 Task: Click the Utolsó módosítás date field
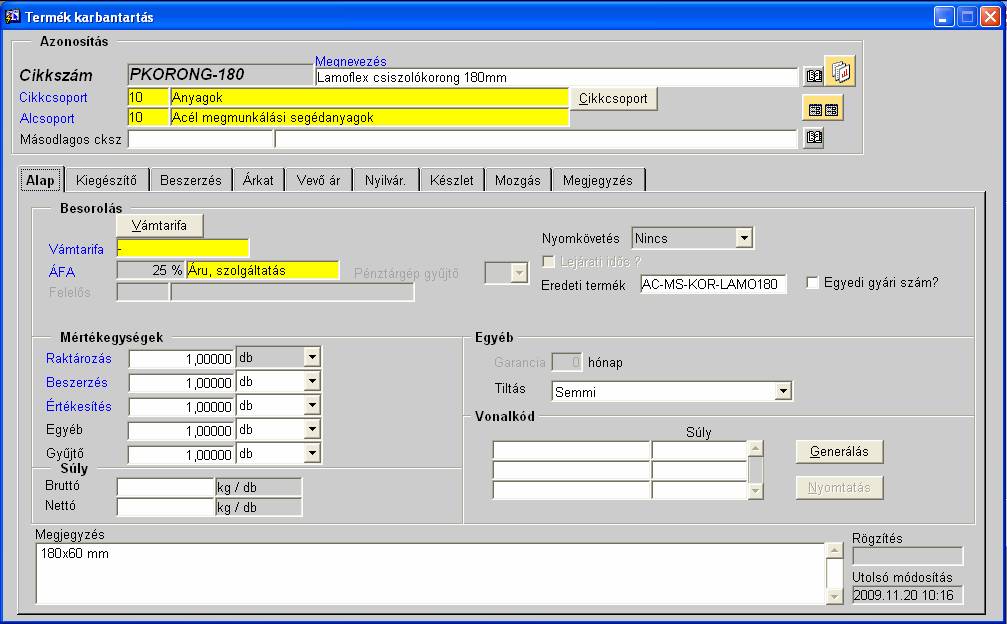tap(907, 595)
